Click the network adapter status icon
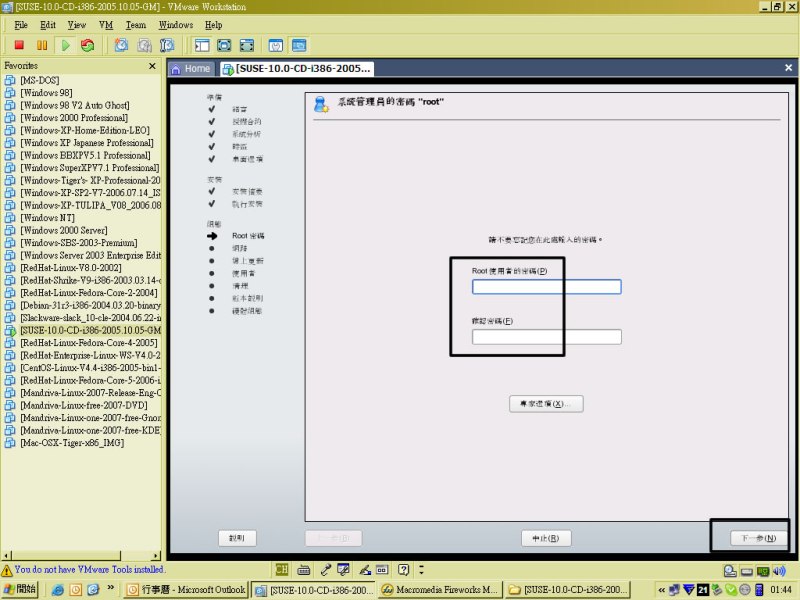 click(763, 571)
